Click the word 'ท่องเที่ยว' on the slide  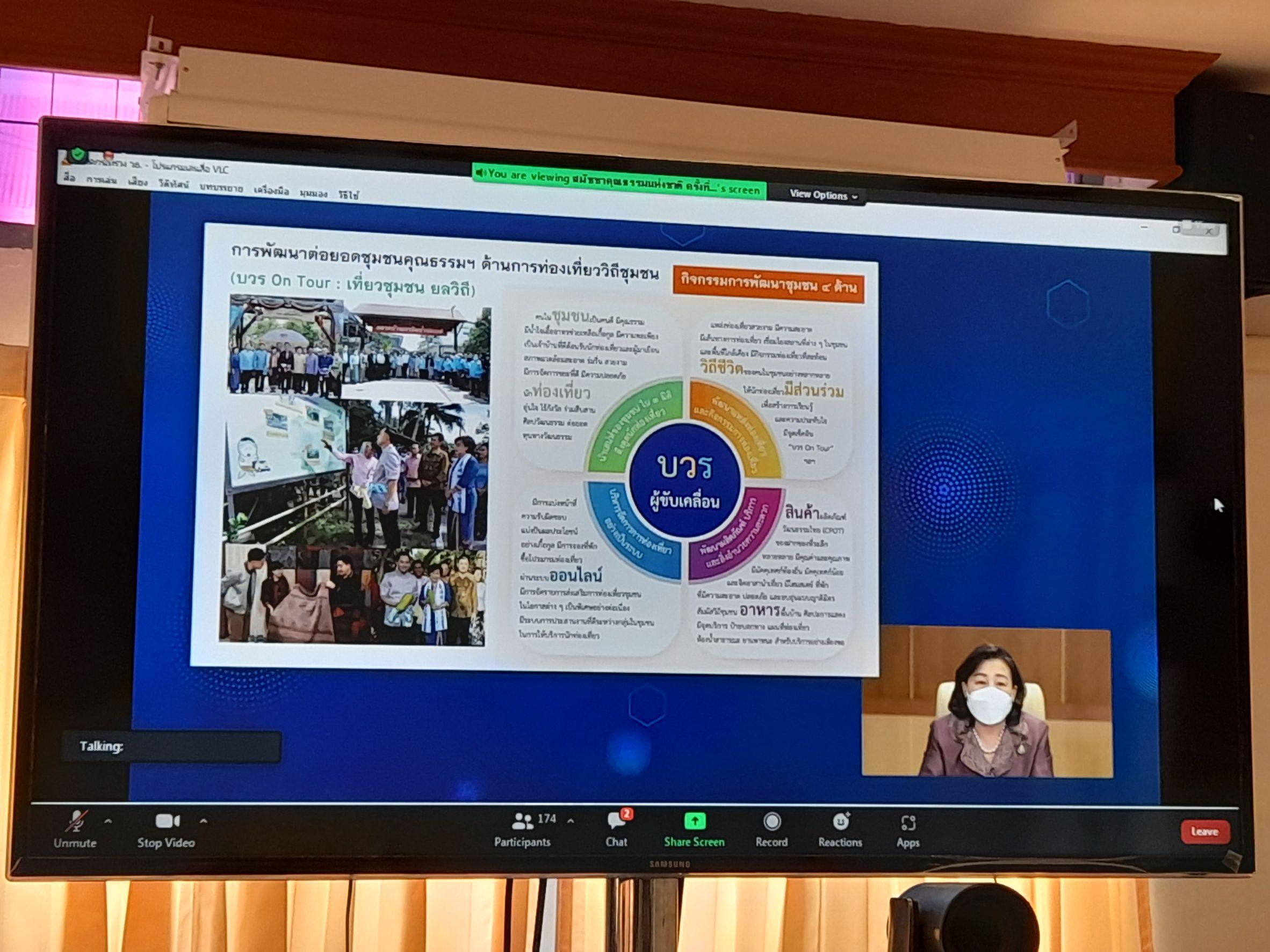[x=561, y=393]
